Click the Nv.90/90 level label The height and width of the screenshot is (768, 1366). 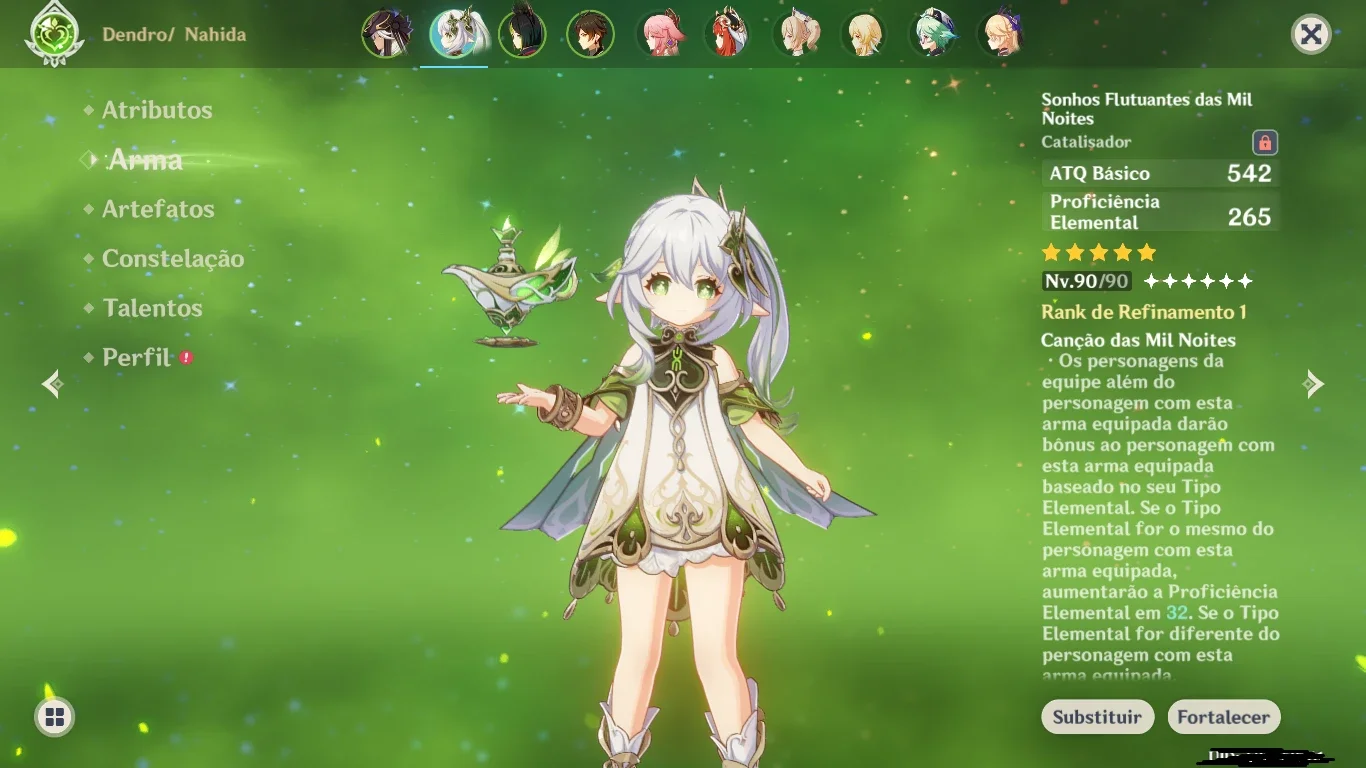click(x=1086, y=281)
